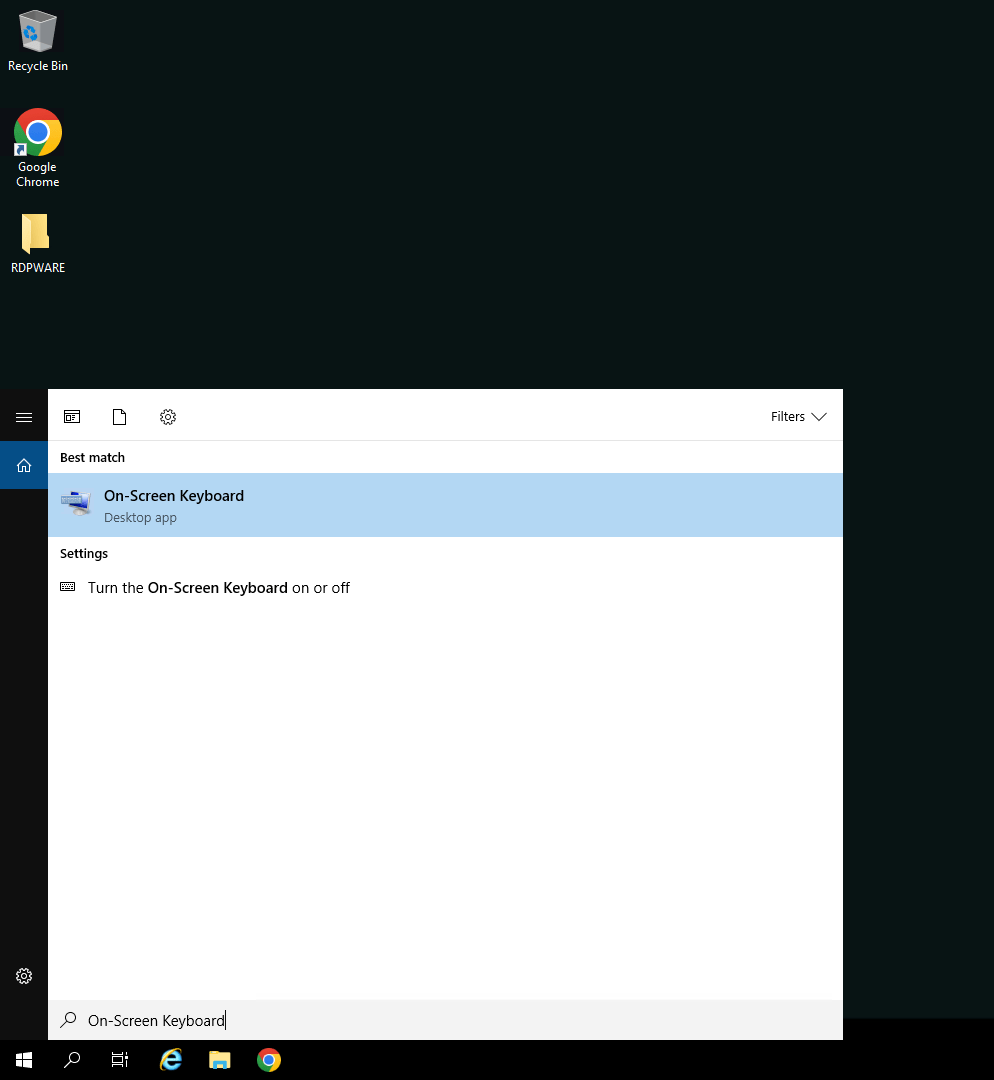
Task: Click keyboard icon beside settings result
Action: coord(68,587)
